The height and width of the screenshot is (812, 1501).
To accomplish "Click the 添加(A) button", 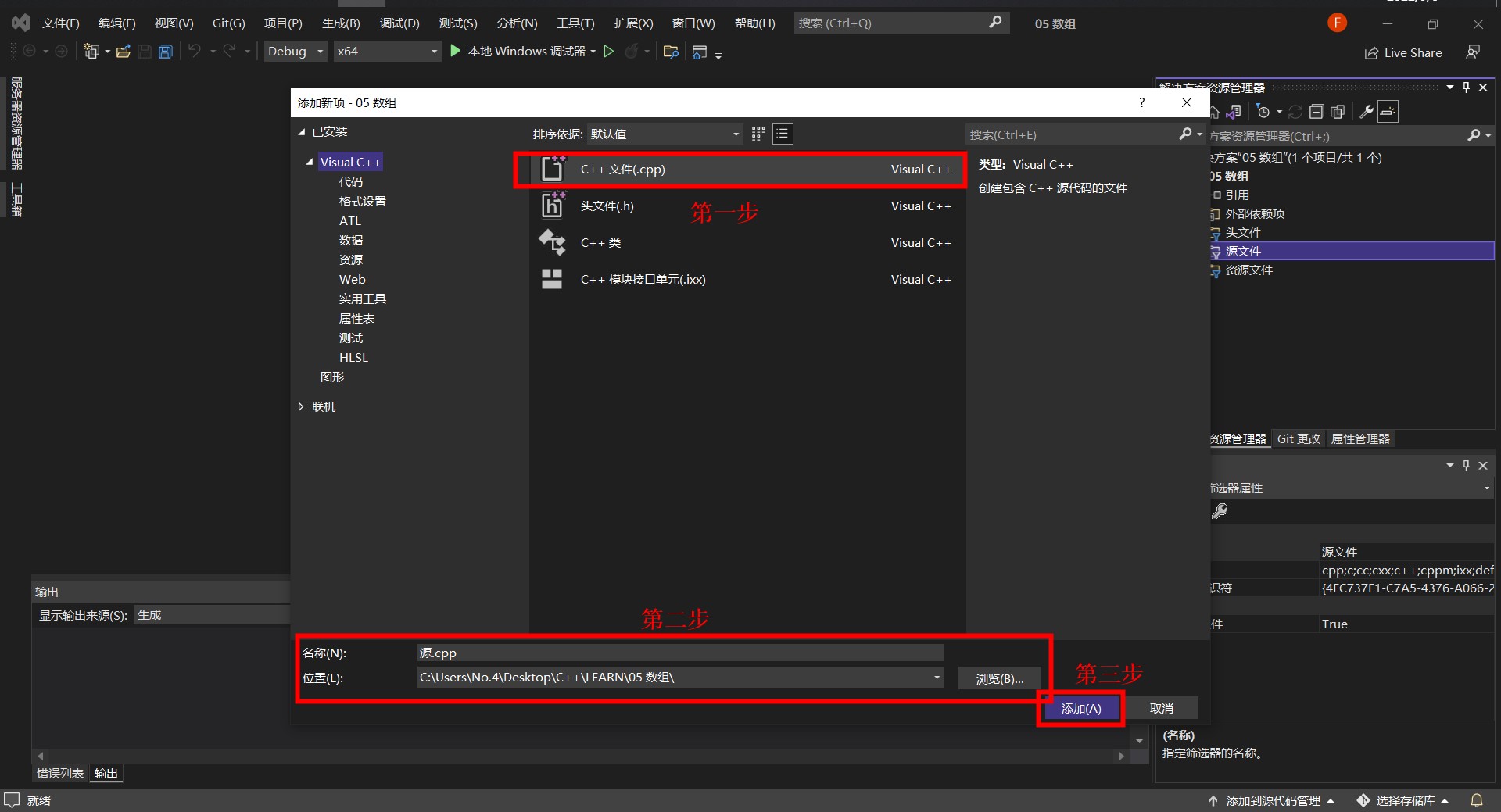I will (1081, 709).
